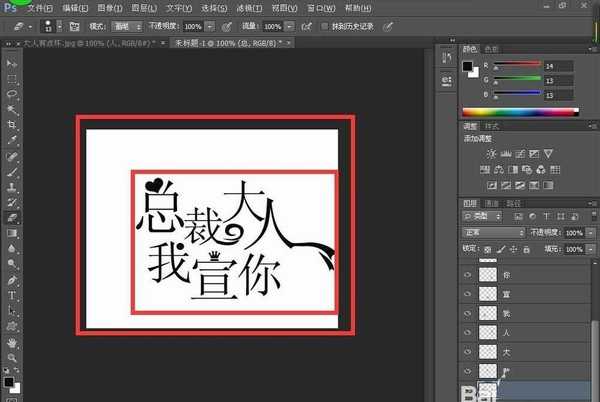Click the Brightness/Contrast adjustment icon

490,153
